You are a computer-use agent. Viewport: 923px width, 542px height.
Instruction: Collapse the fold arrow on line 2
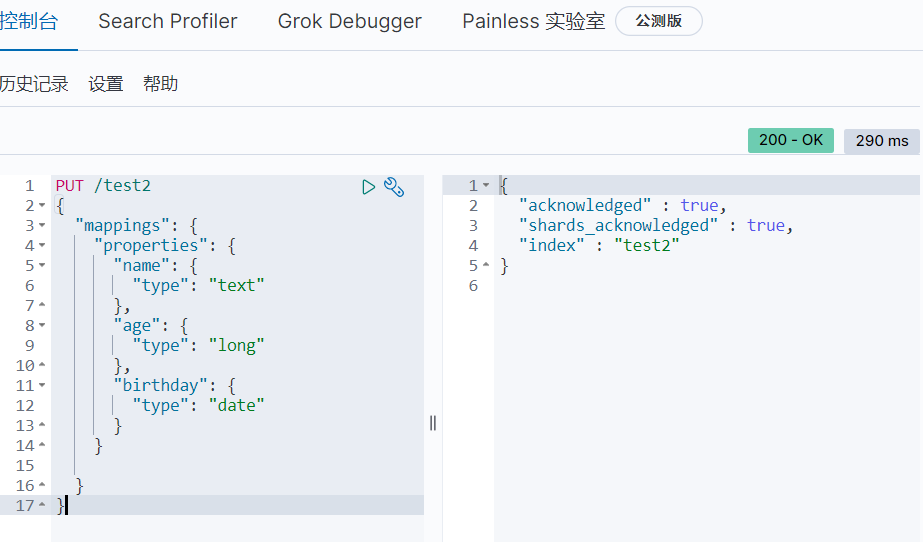point(42,206)
